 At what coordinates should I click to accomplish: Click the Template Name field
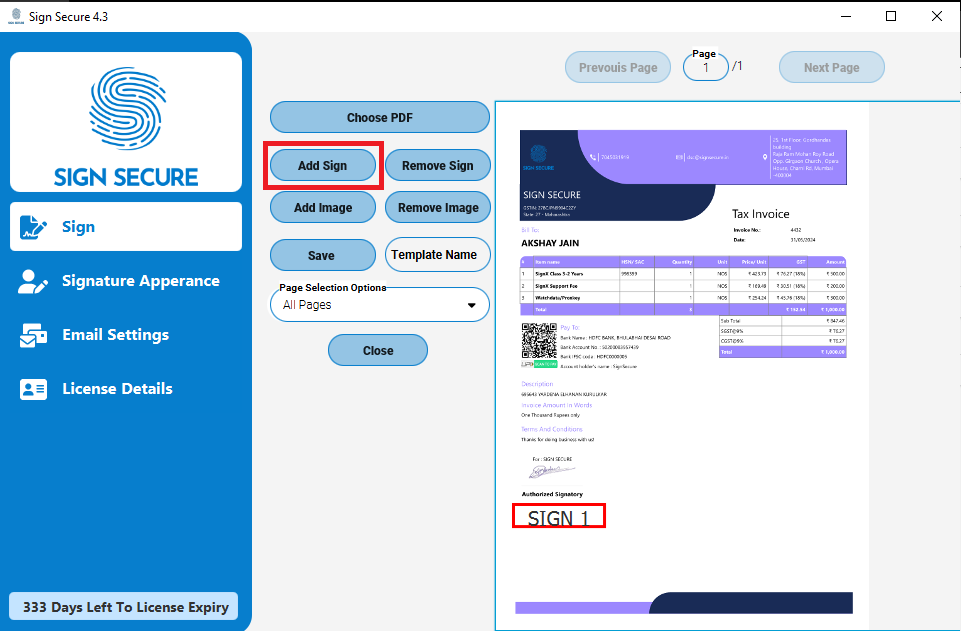438,254
